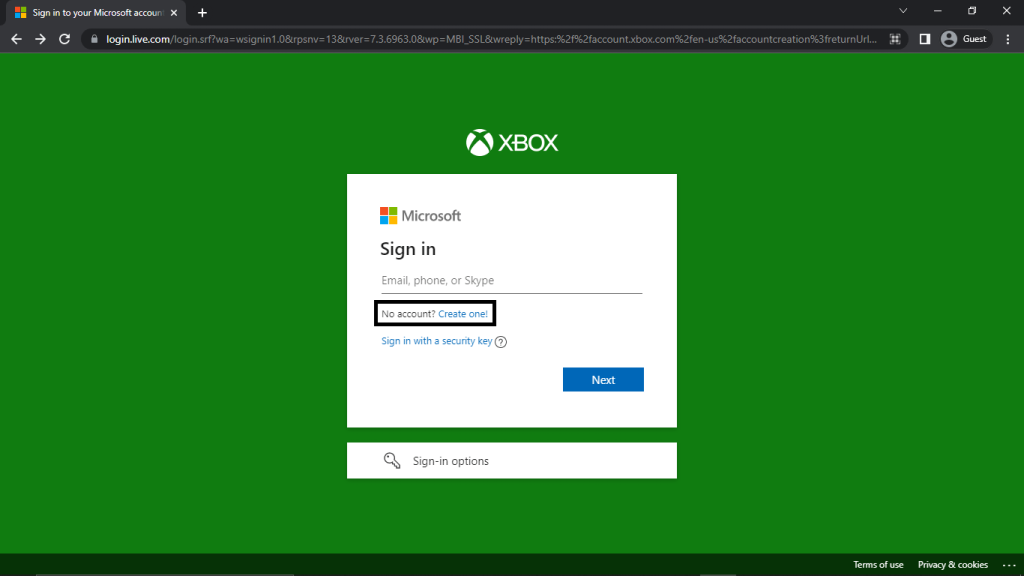Restore down the browser window

(972, 11)
